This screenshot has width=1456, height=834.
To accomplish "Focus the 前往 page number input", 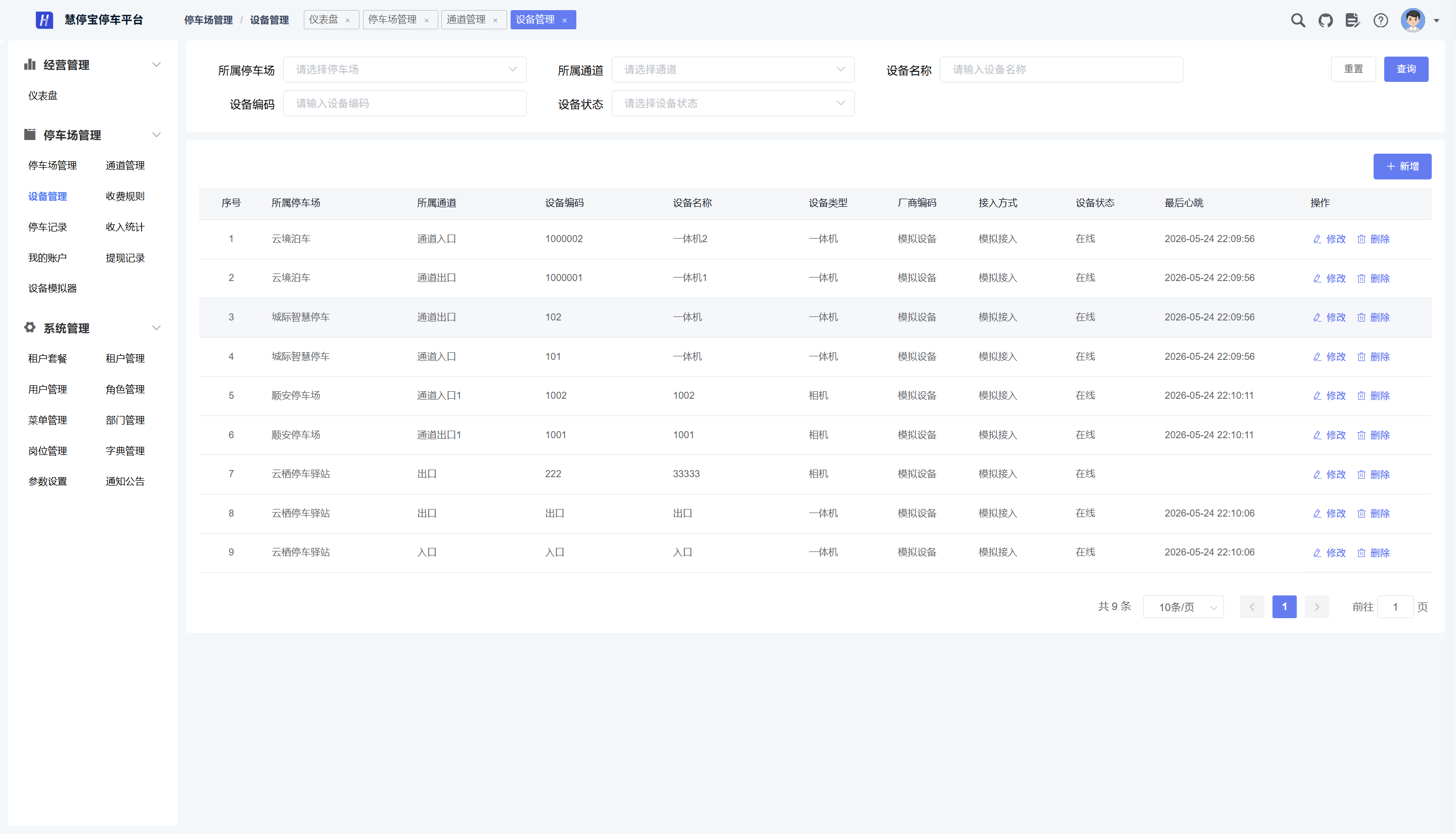I will click(1395, 607).
